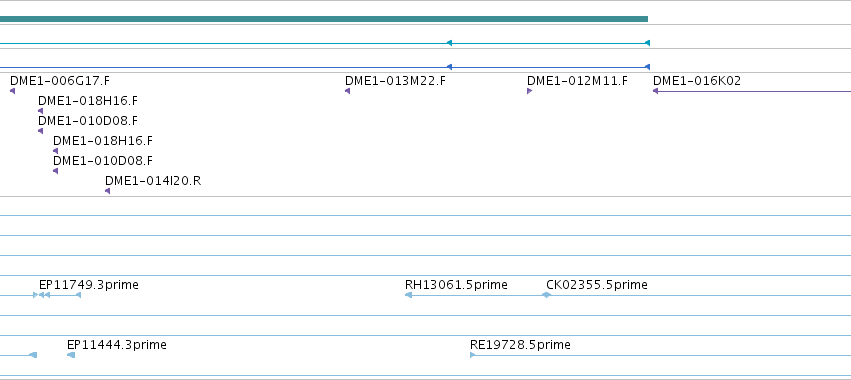
Task: Click the DME1-012M11.F right-pointing arrow
Action: [x=530, y=91]
